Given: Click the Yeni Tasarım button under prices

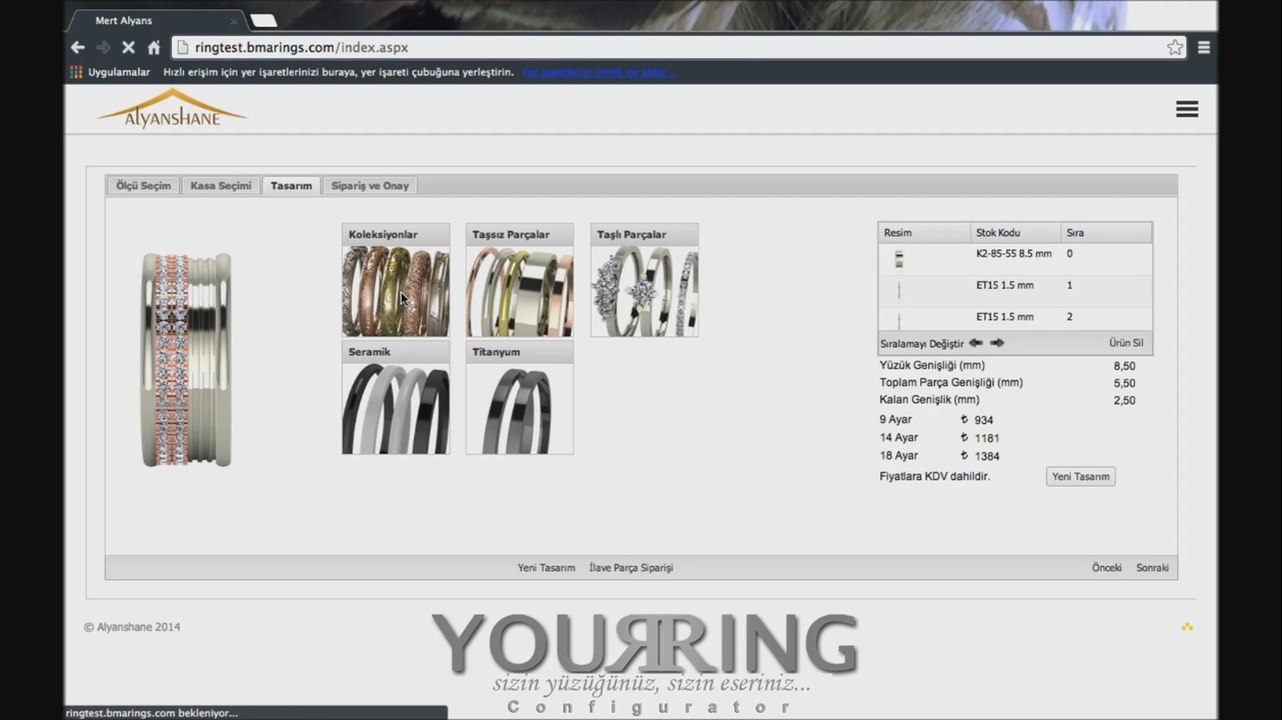Looking at the screenshot, I should click(x=1080, y=477).
